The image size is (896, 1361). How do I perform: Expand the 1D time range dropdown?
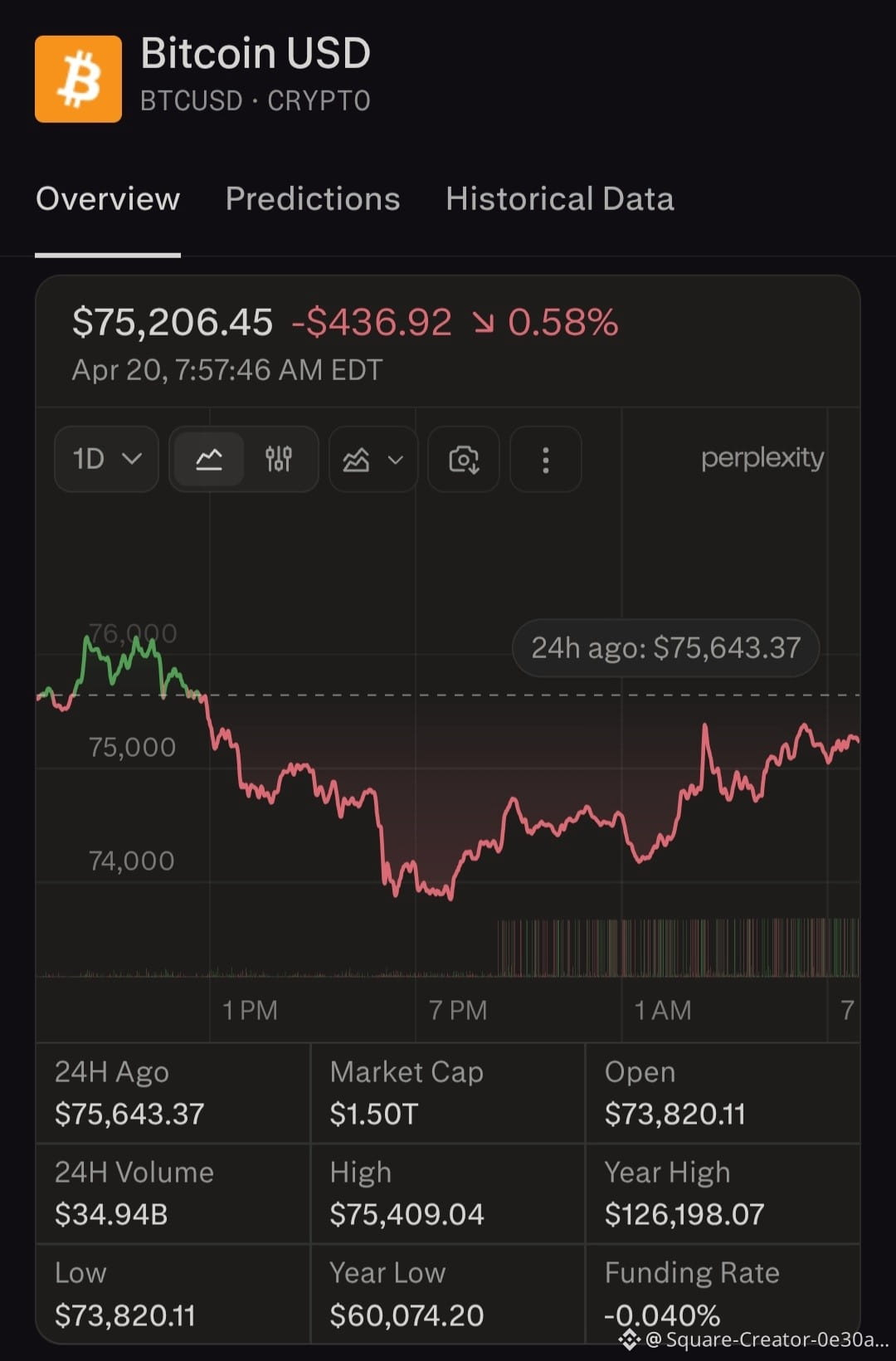106,459
